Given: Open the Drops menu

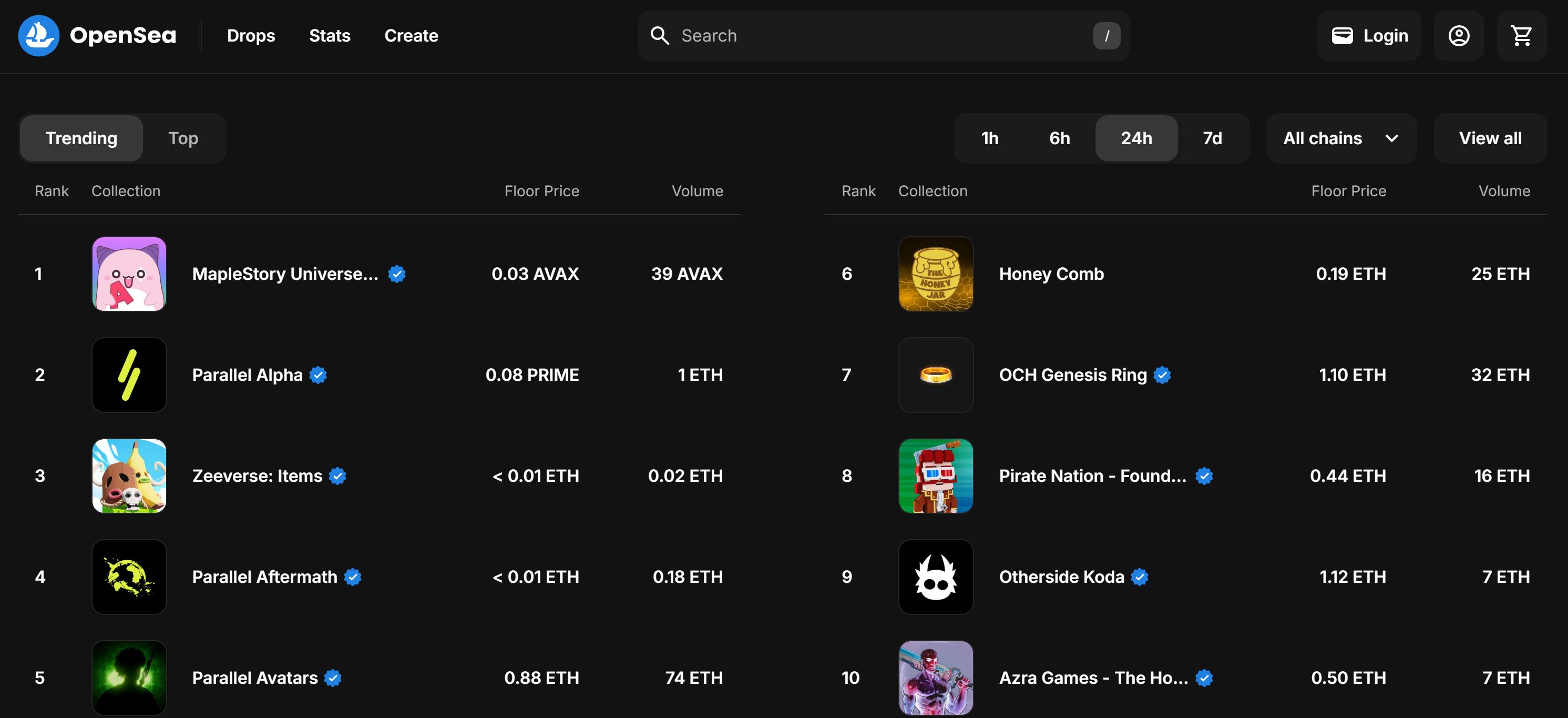Looking at the screenshot, I should point(251,35).
